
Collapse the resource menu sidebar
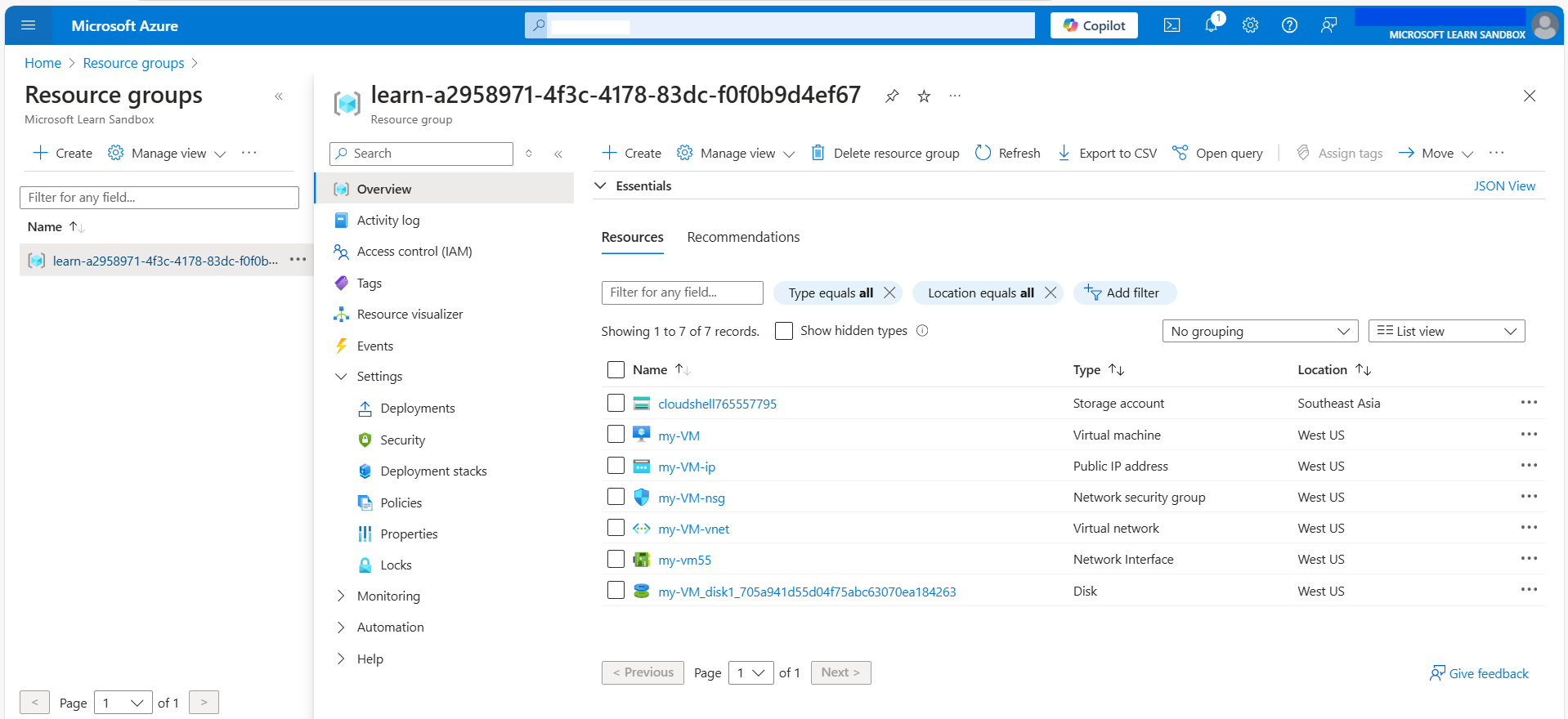coord(558,154)
